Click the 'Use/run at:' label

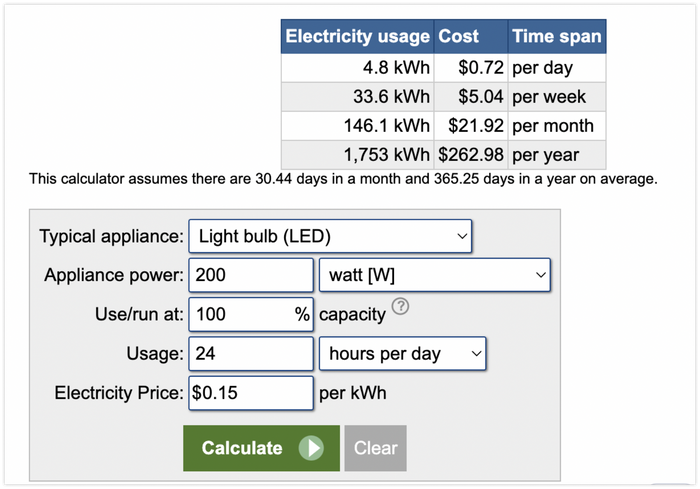point(139,314)
